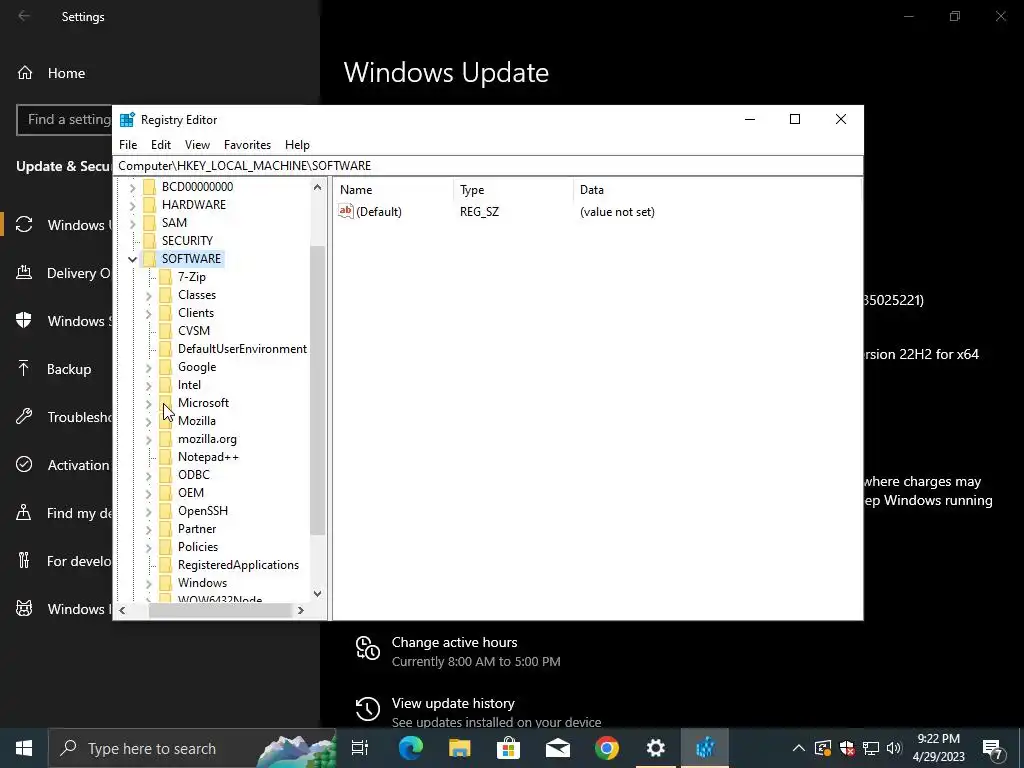The height and width of the screenshot is (768, 1024).
Task: Click the volume speaker tray icon
Action: (x=894, y=748)
